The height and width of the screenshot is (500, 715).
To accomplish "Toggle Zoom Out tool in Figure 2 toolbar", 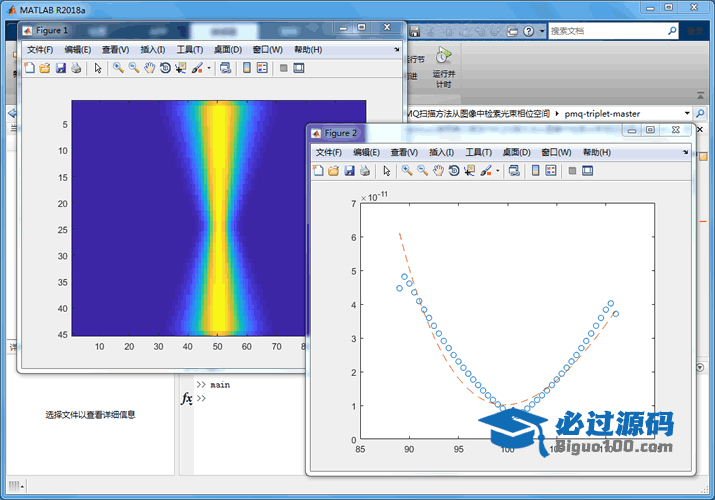I will (423, 170).
